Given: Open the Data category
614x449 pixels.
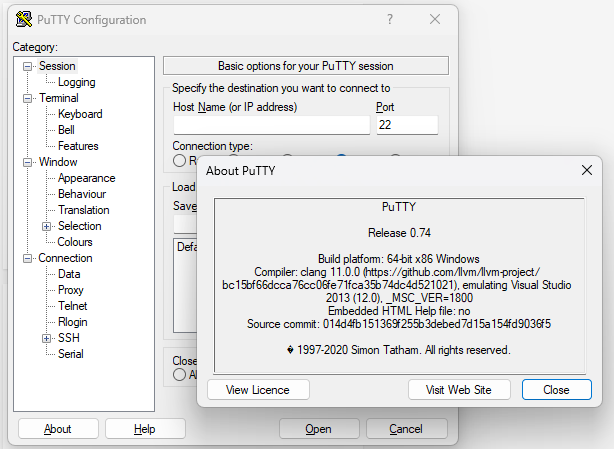Looking at the screenshot, I should tap(69, 274).
